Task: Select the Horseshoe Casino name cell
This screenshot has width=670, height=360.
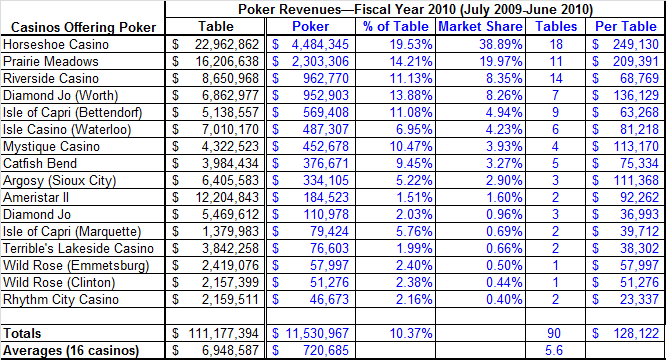Action: coord(82,44)
